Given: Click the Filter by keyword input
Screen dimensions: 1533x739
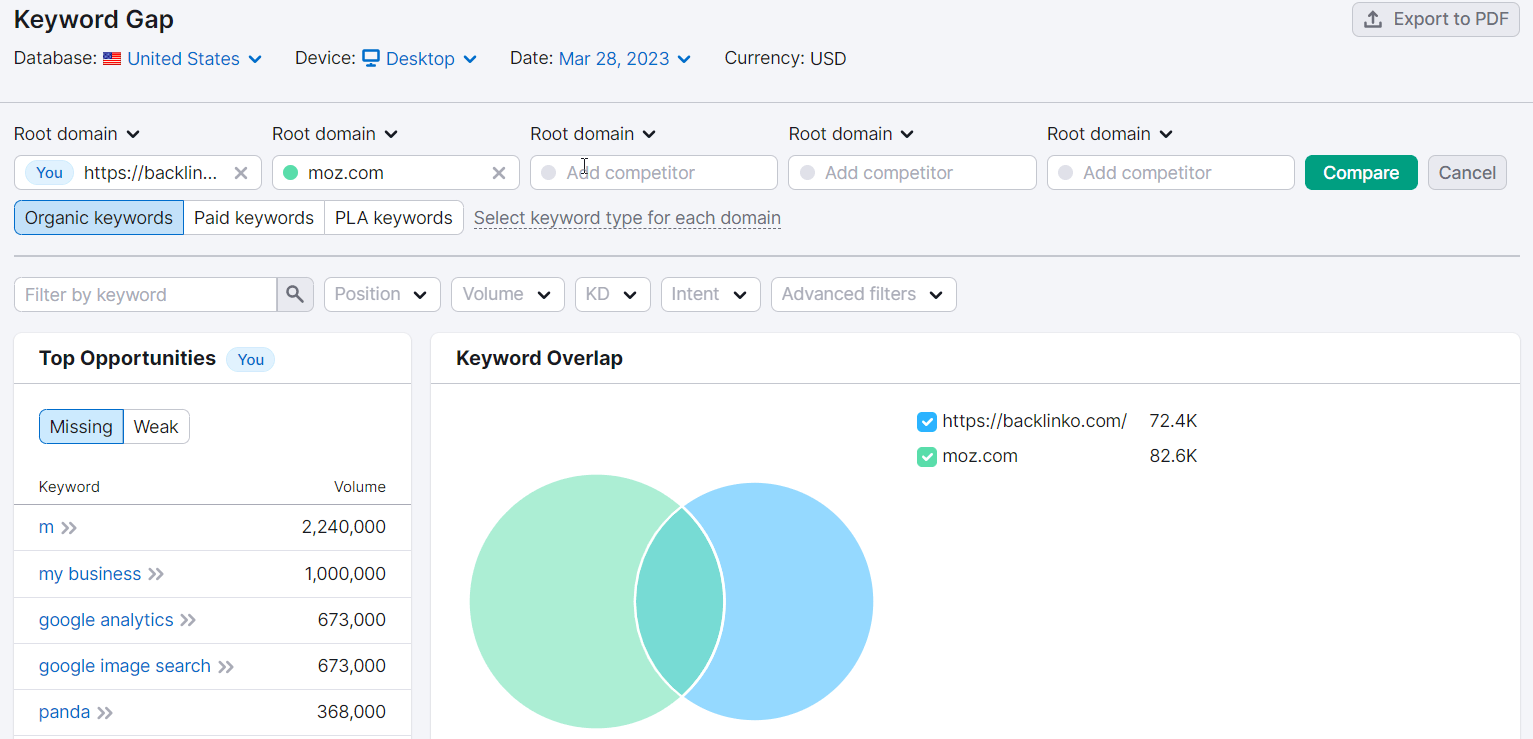Looking at the screenshot, I should (146, 294).
